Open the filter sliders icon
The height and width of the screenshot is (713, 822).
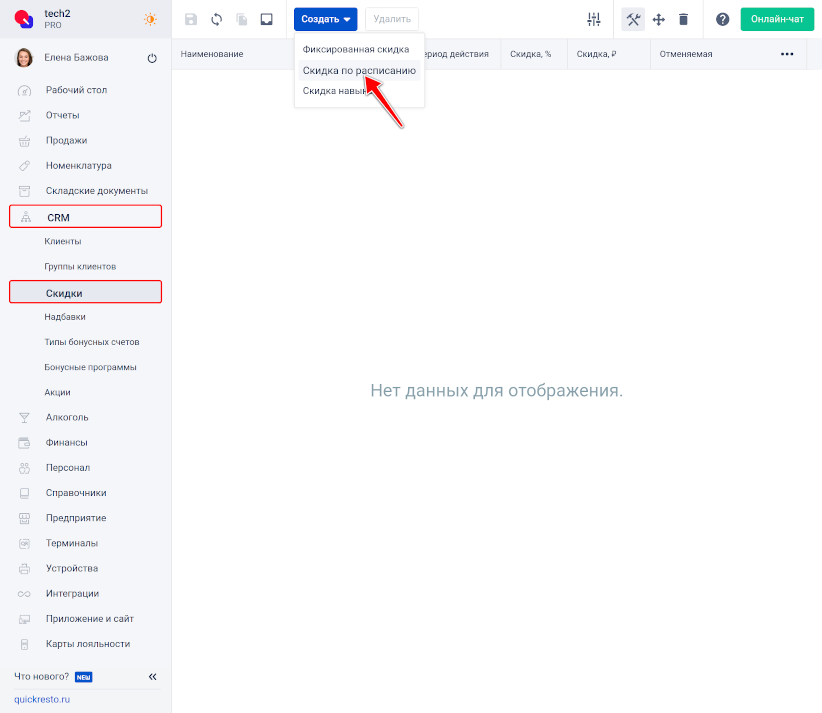(594, 19)
